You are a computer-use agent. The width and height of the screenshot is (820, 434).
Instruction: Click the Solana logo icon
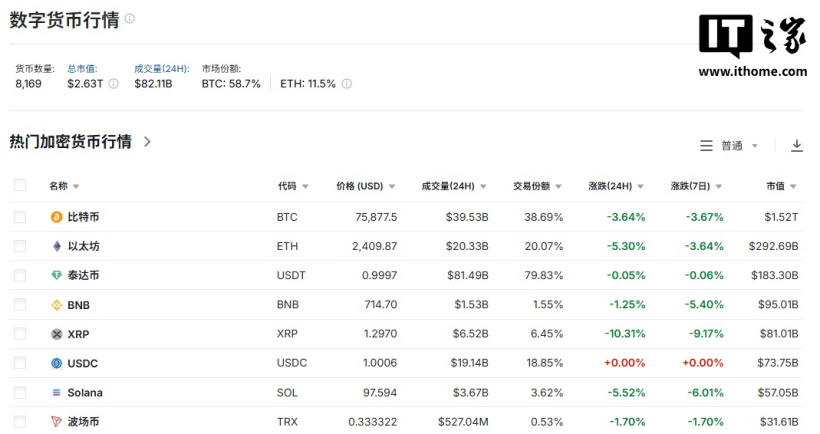pos(56,393)
